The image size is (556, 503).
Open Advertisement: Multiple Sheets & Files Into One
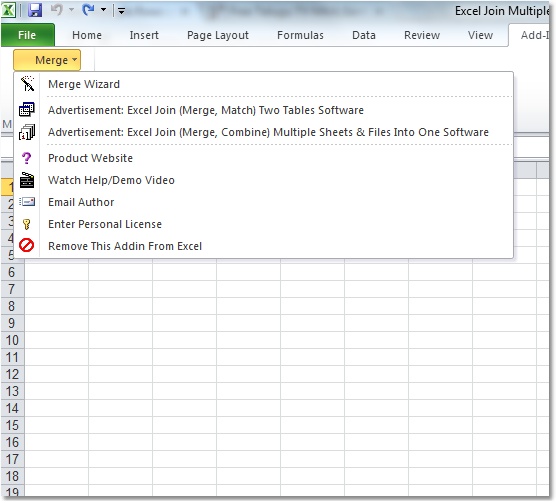[263, 132]
